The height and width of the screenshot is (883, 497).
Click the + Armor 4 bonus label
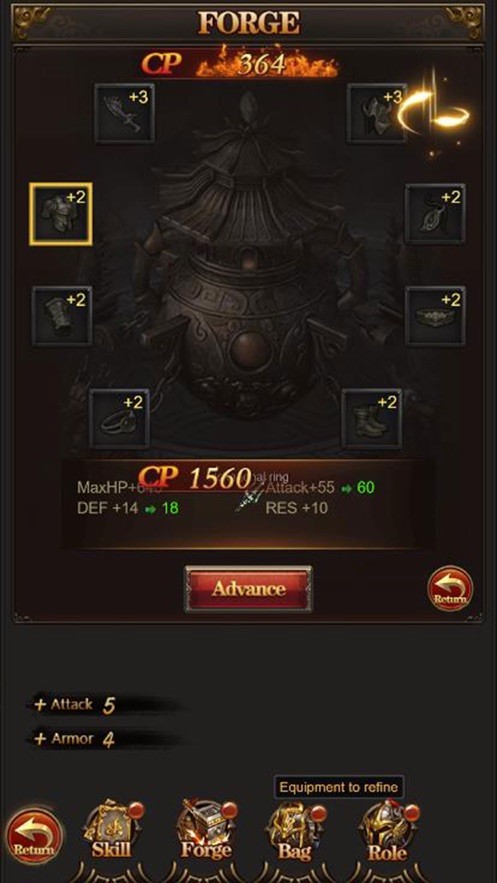[75, 739]
